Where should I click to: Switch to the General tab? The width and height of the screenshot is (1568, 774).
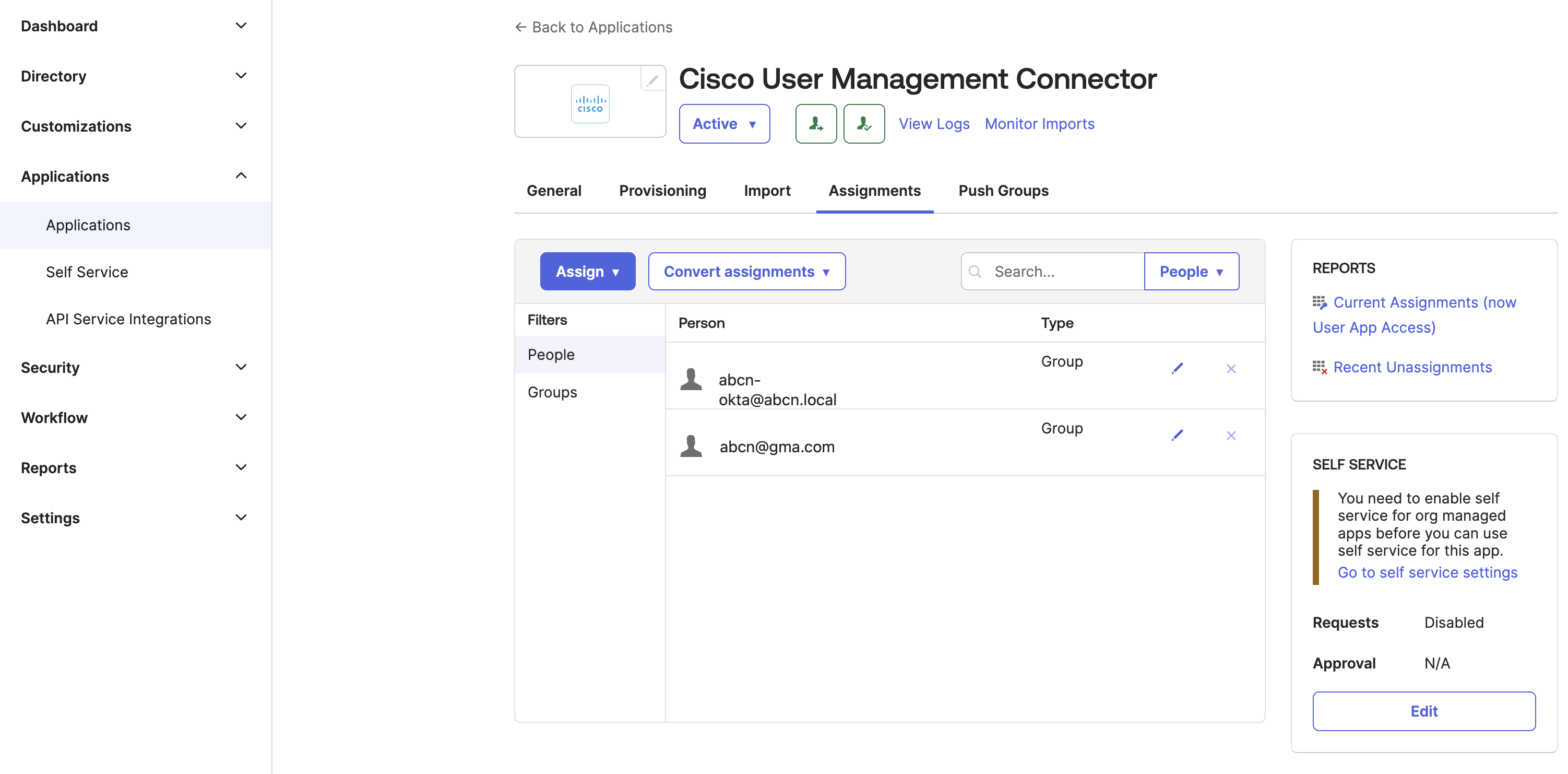[x=554, y=191]
